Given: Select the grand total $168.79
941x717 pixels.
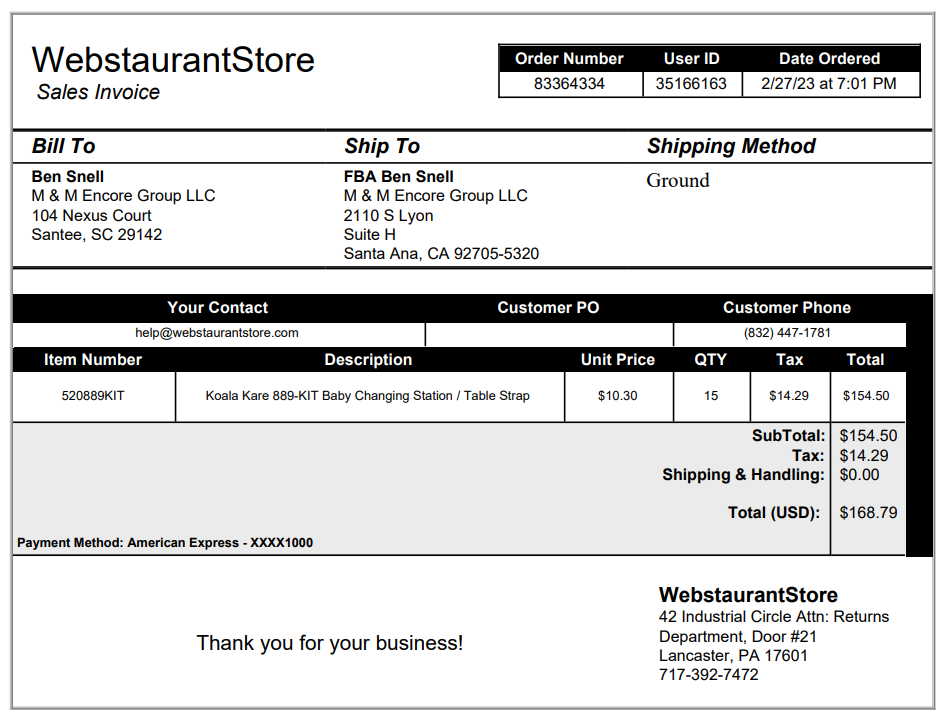Looking at the screenshot, I should pos(868,513).
